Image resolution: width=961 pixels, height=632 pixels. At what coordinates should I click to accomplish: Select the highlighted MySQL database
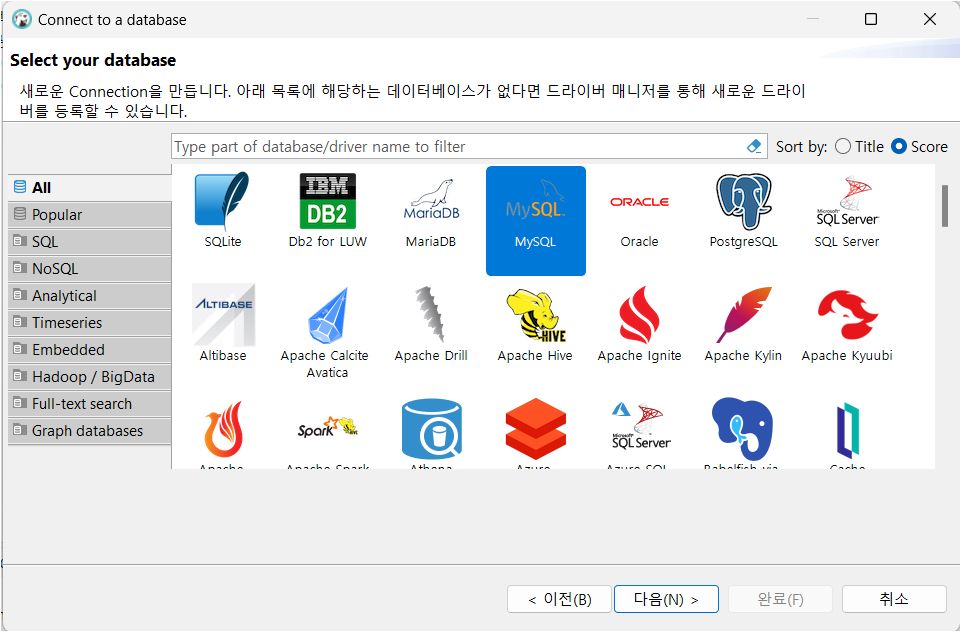pos(536,221)
